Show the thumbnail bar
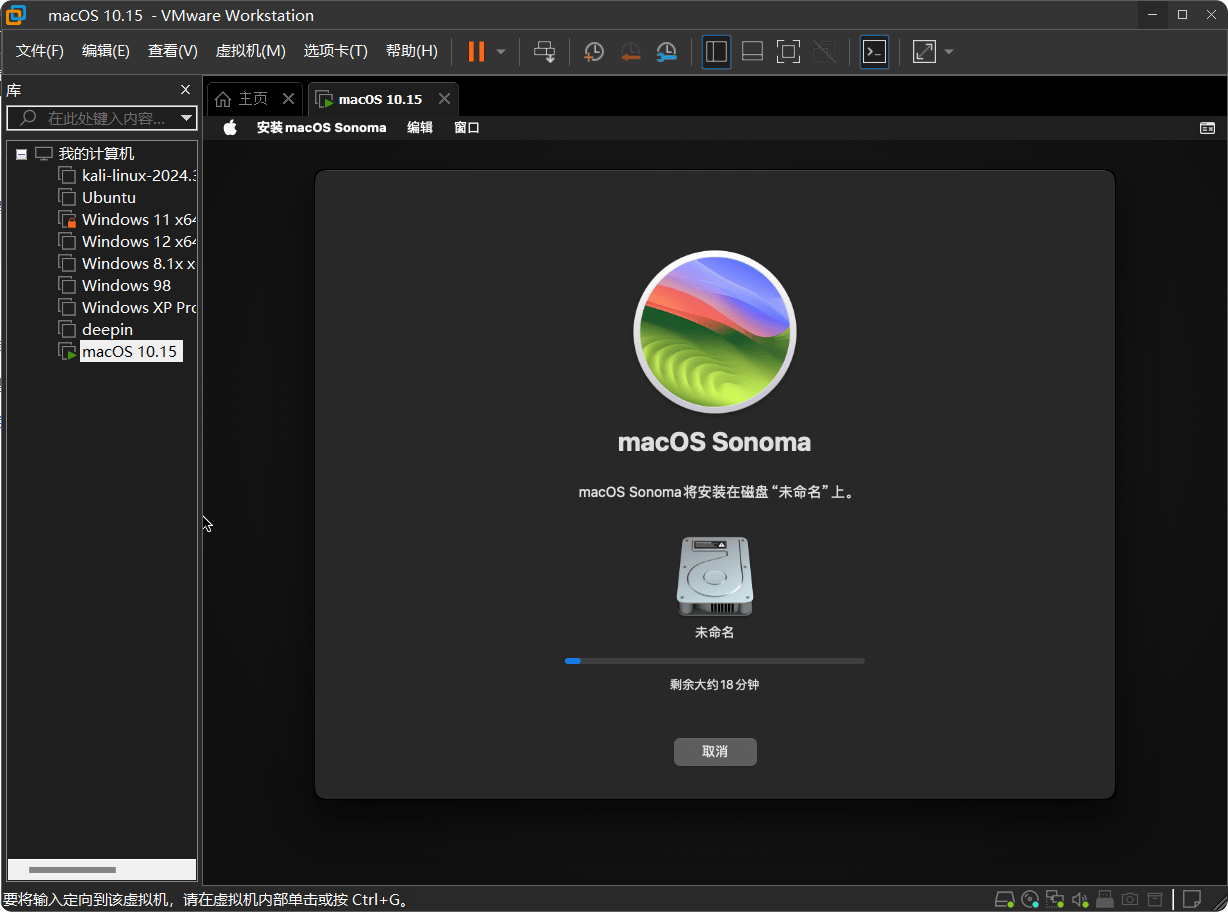This screenshot has width=1228, height=912. coord(752,51)
